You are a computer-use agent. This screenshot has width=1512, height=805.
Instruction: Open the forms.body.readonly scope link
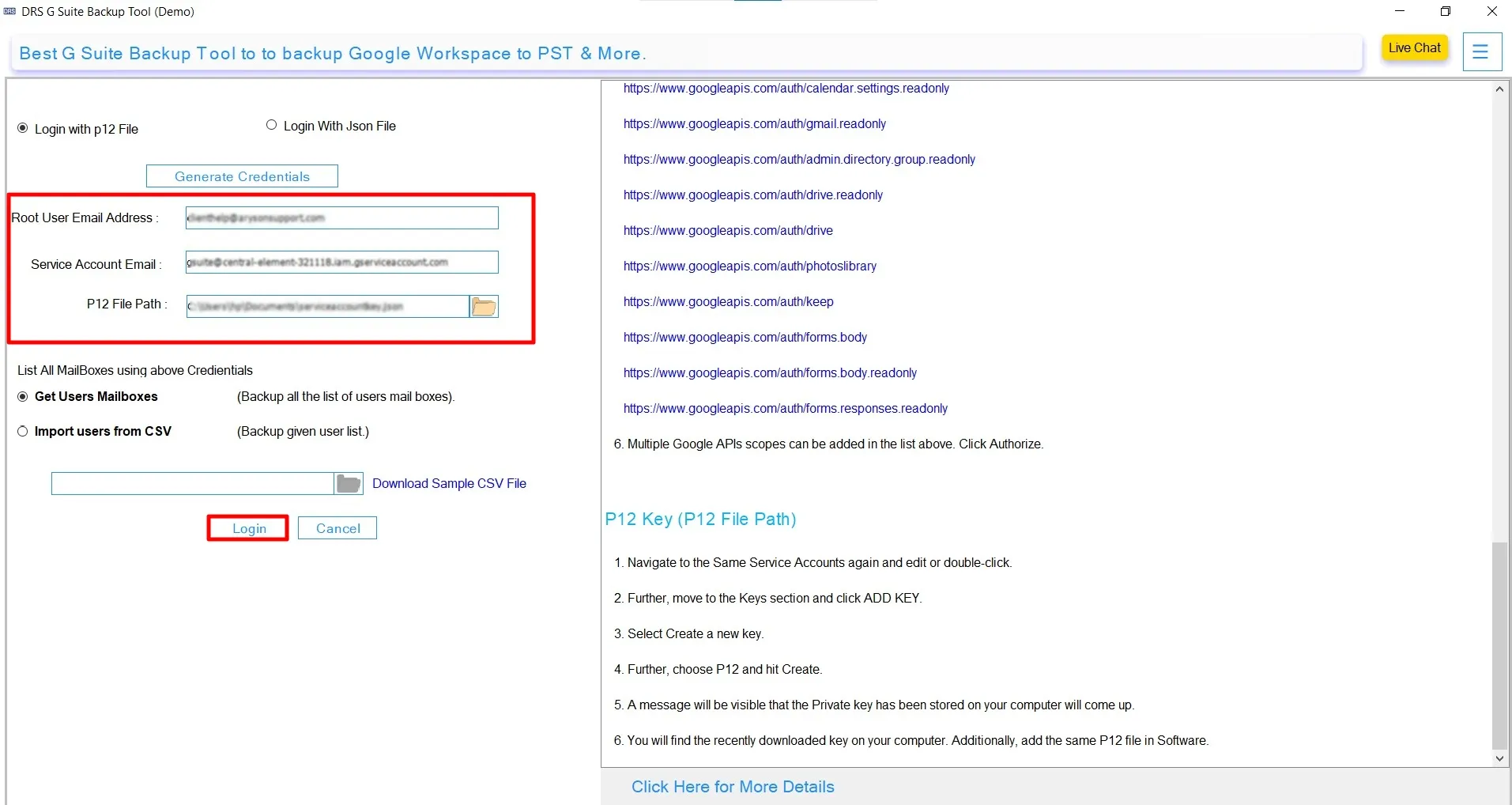770,373
